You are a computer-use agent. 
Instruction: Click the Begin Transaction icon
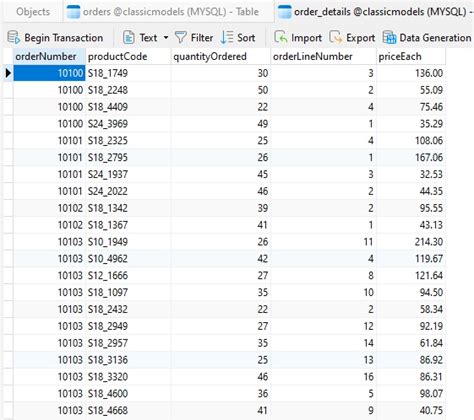point(14,38)
